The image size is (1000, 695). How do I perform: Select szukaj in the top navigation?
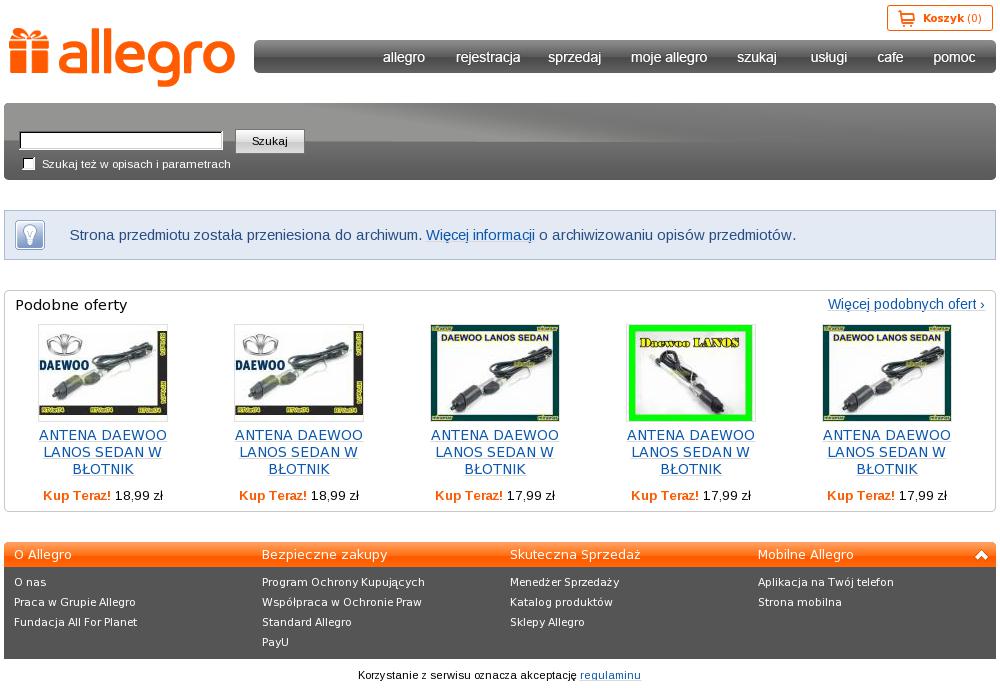point(756,57)
